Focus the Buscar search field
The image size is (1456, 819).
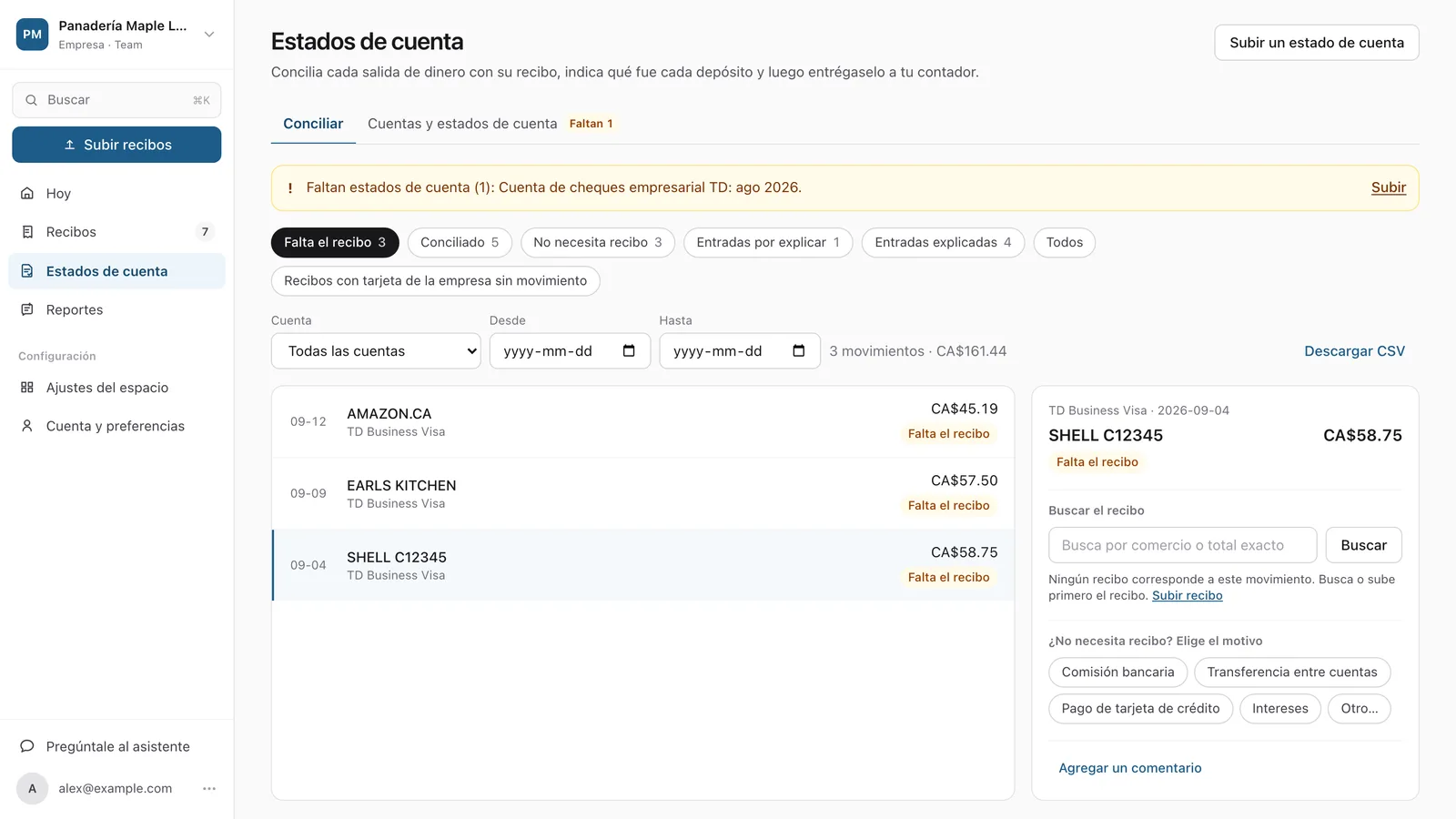116,100
